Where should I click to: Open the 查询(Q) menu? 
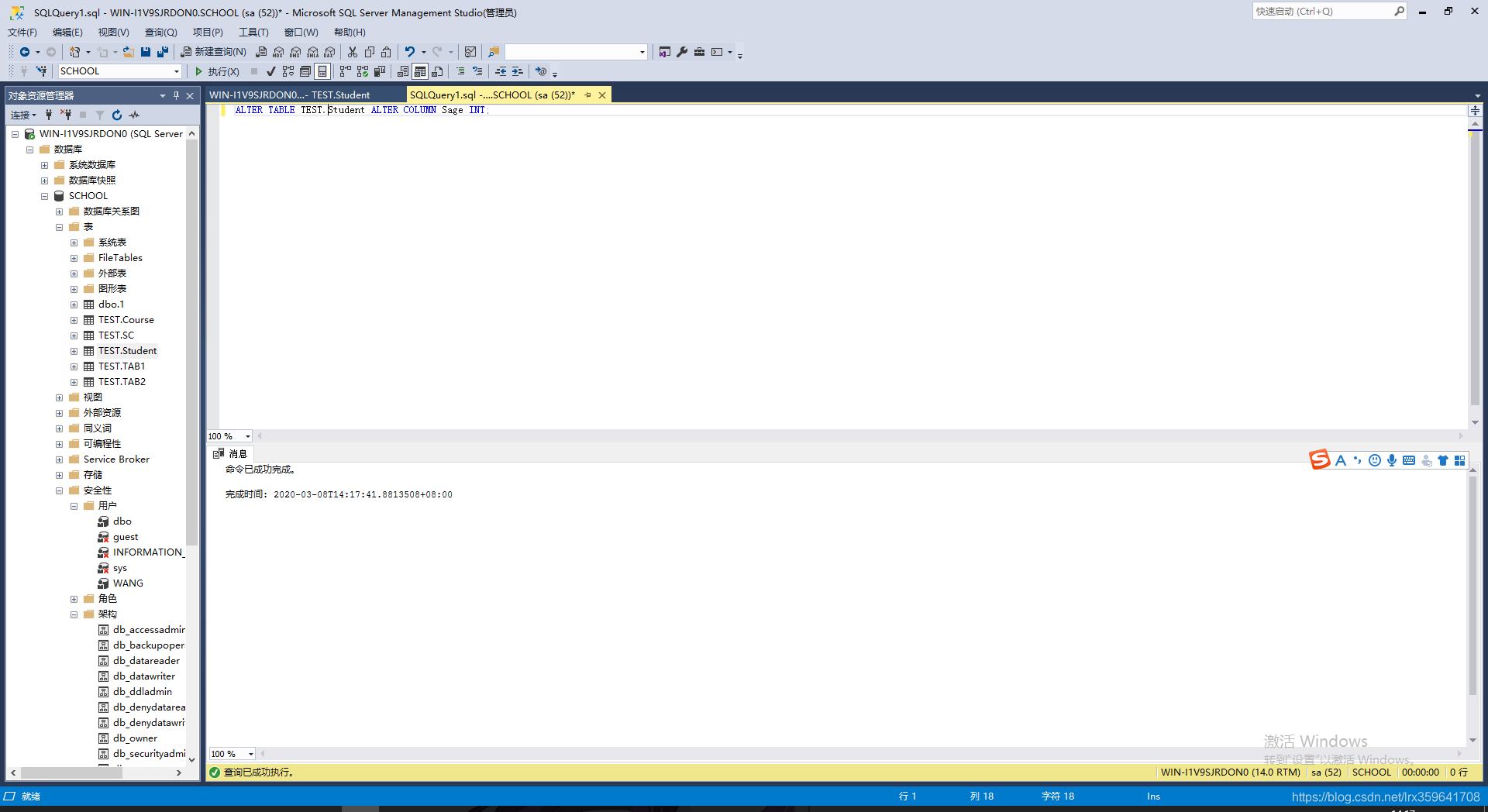click(161, 33)
